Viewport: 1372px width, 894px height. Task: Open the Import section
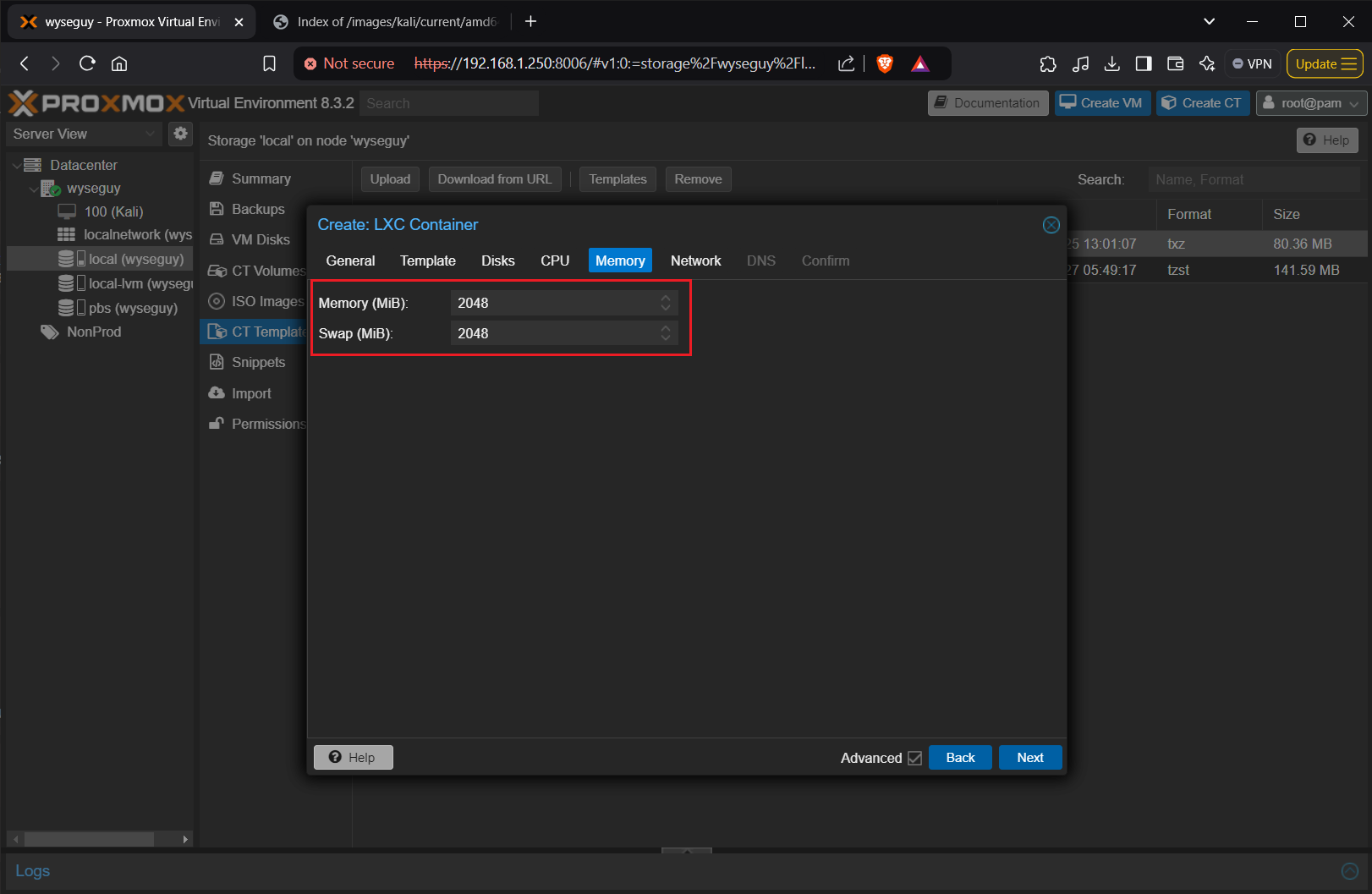(251, 393)
